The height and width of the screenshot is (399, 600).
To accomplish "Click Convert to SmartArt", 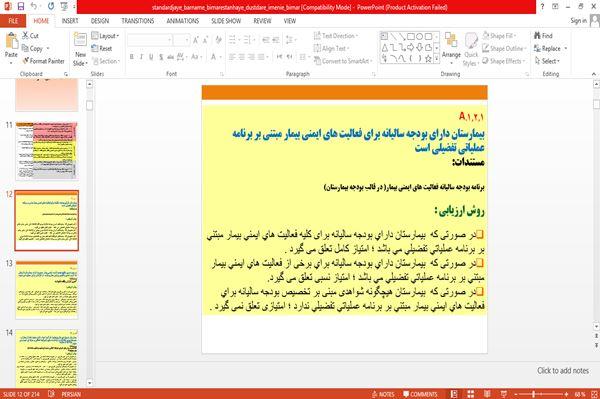I will click(343, 61).
